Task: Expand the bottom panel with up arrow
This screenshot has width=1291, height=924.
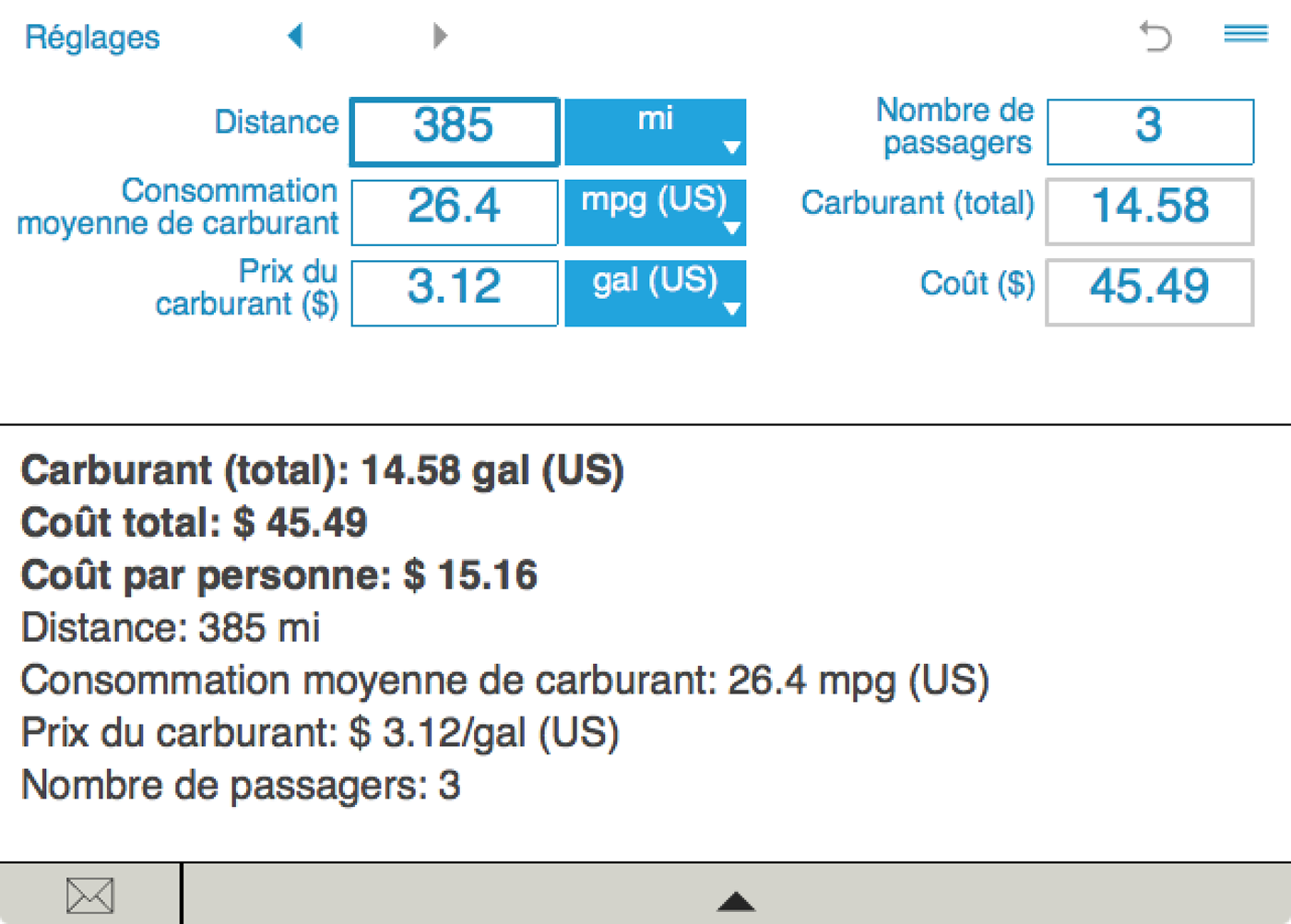Action: [736, 901]
